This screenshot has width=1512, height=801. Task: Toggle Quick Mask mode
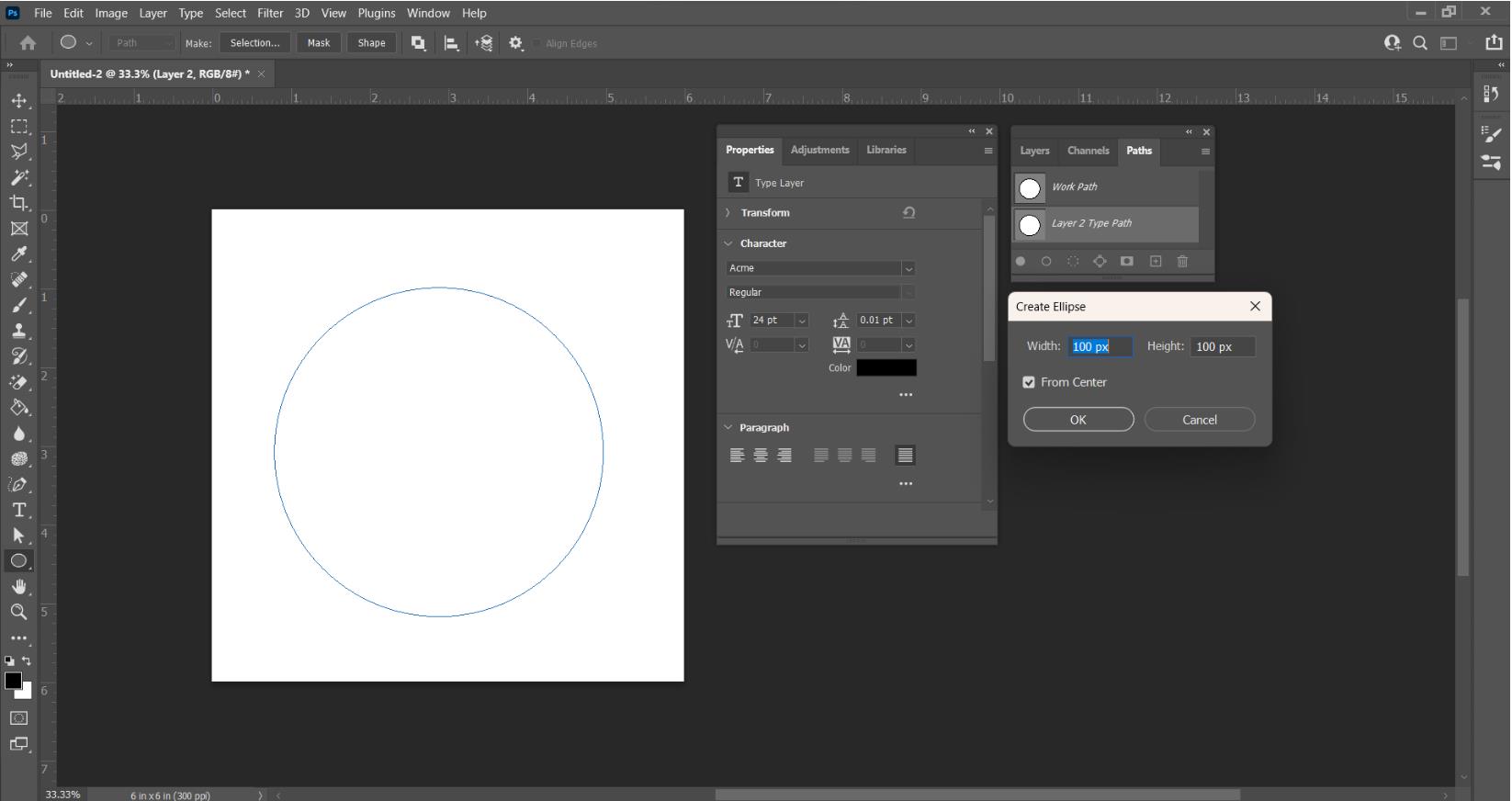click(18, 718)
